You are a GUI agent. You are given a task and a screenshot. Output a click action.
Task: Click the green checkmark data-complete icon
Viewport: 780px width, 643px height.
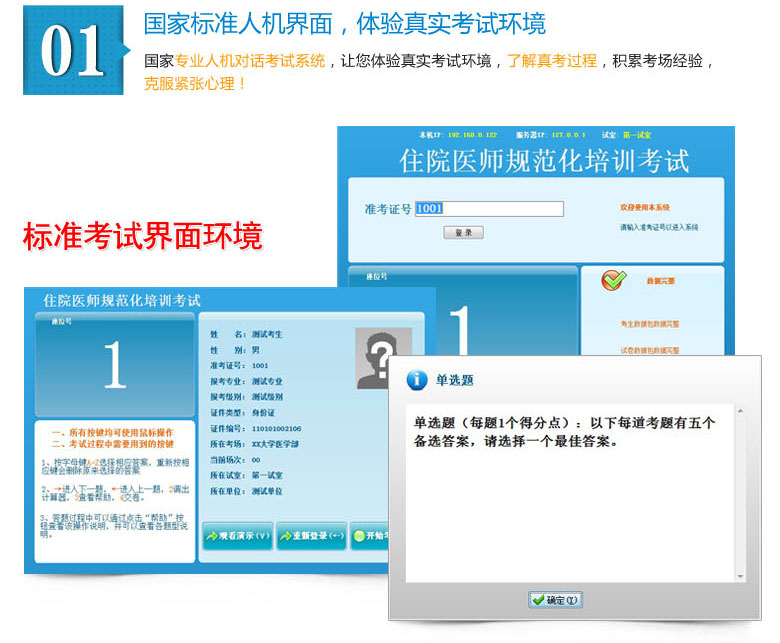coord(613,281)
